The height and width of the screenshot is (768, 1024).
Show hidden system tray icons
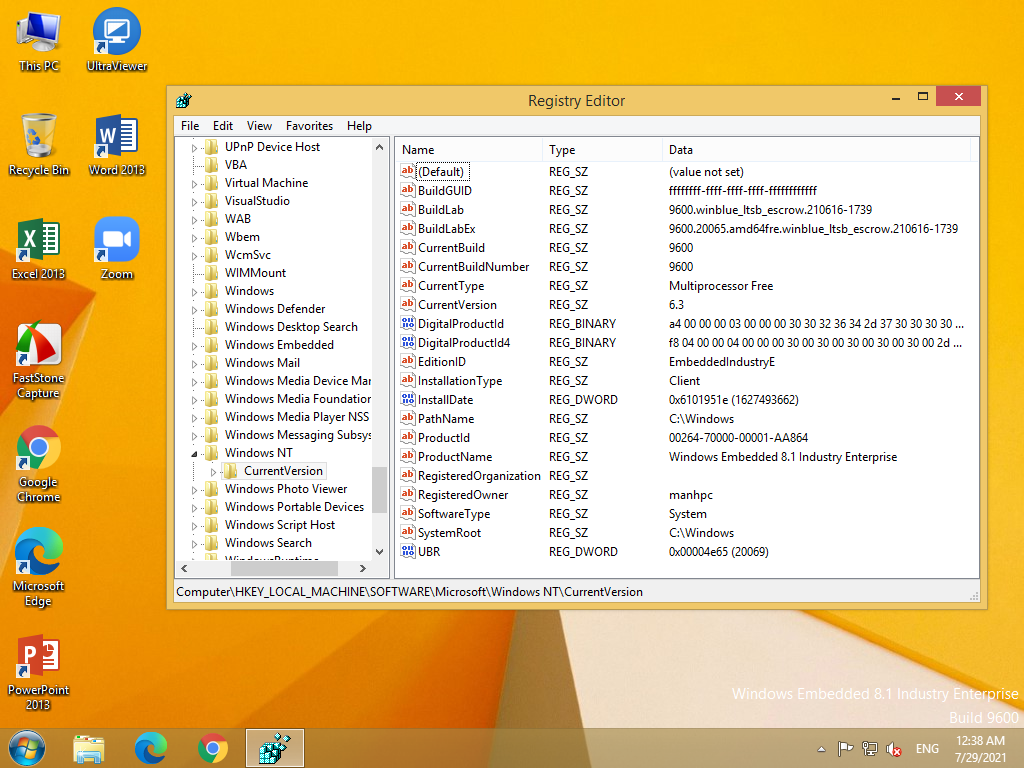822,749
